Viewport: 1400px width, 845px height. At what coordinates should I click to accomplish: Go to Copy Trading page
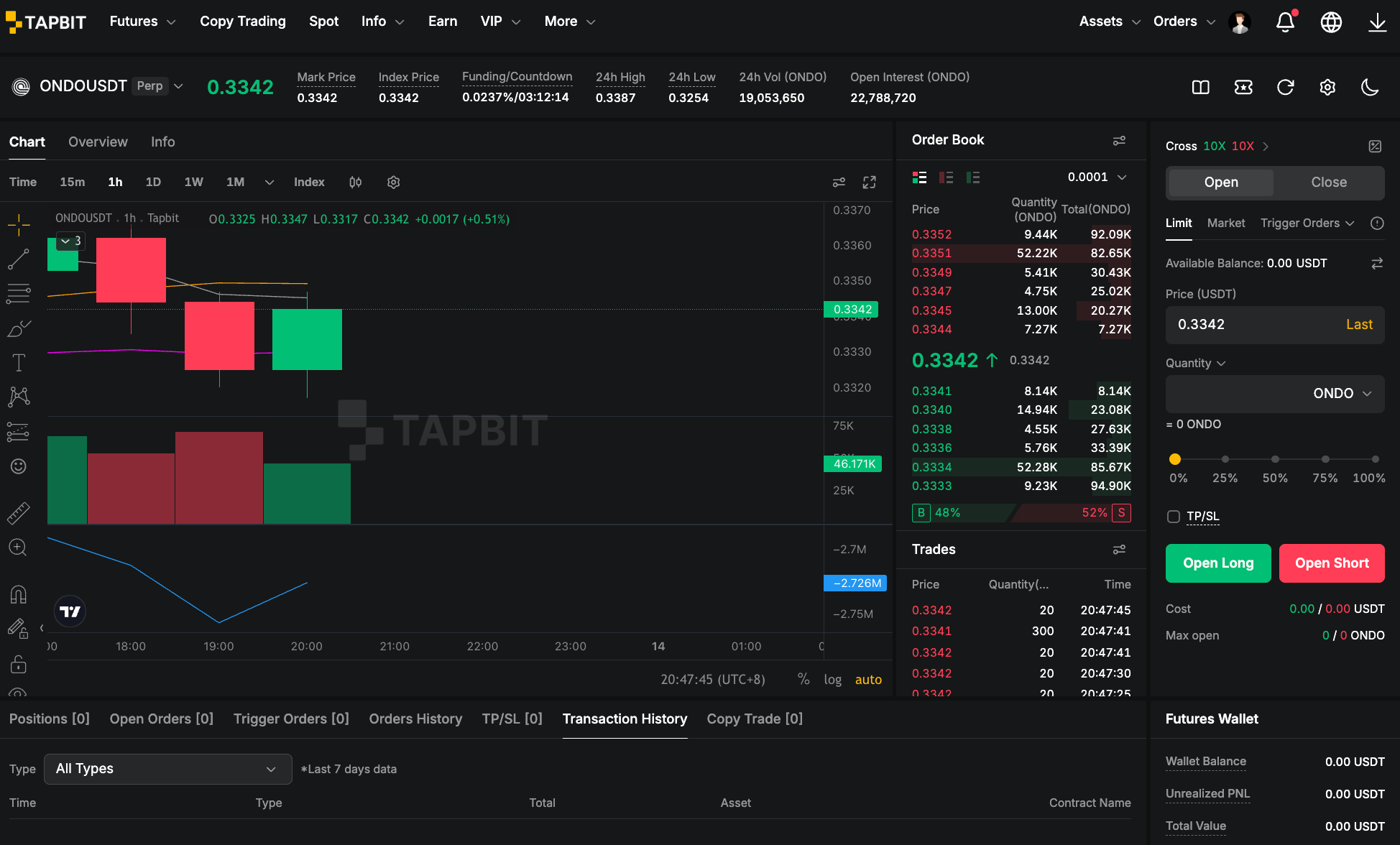(x=243, y=22)
